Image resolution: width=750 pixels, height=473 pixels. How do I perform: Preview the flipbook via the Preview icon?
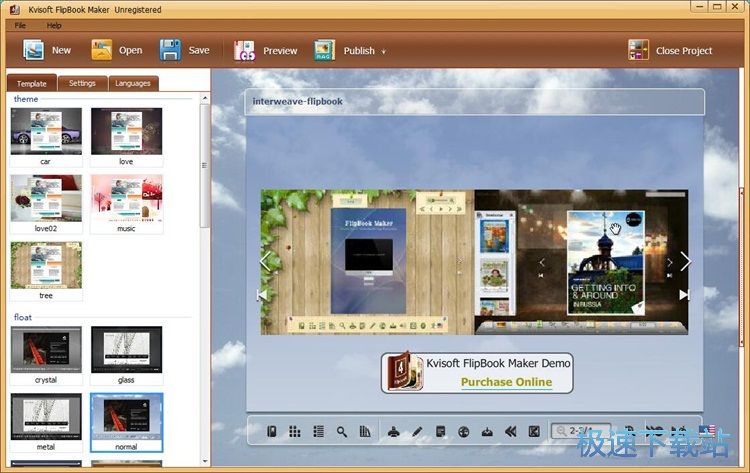point(244,50)
